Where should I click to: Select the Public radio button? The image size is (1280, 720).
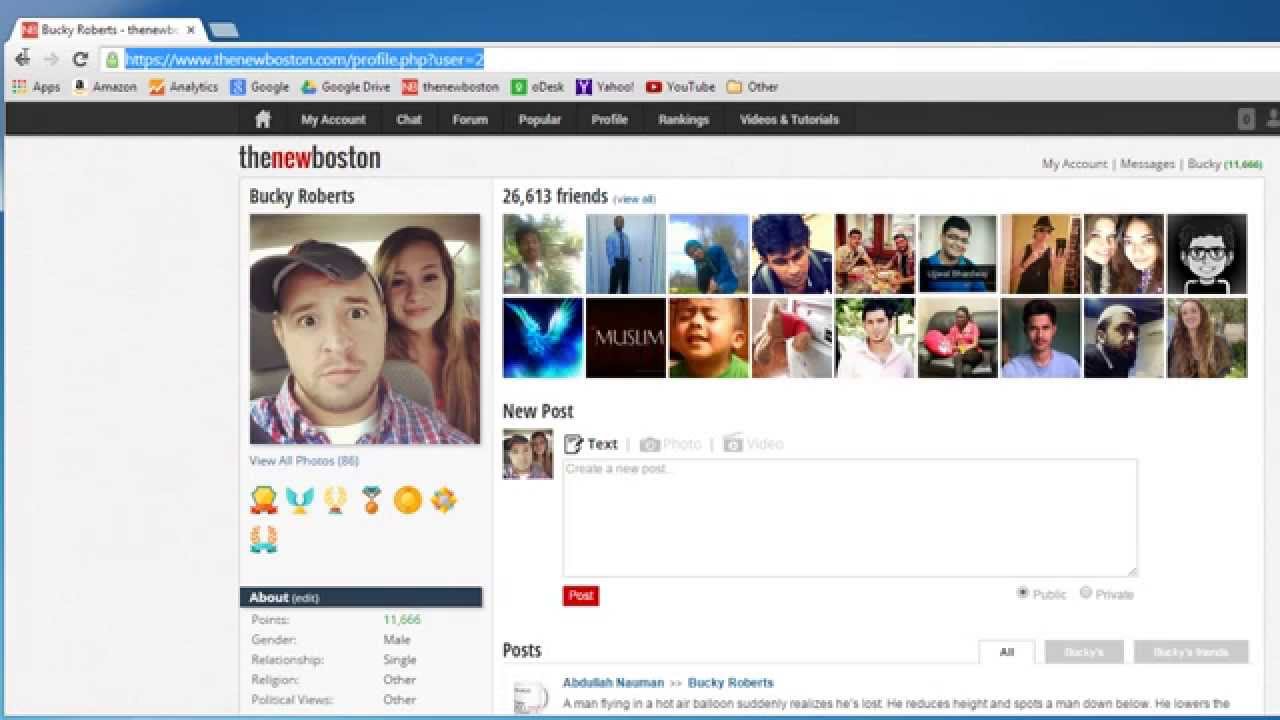pos(1023,593)
